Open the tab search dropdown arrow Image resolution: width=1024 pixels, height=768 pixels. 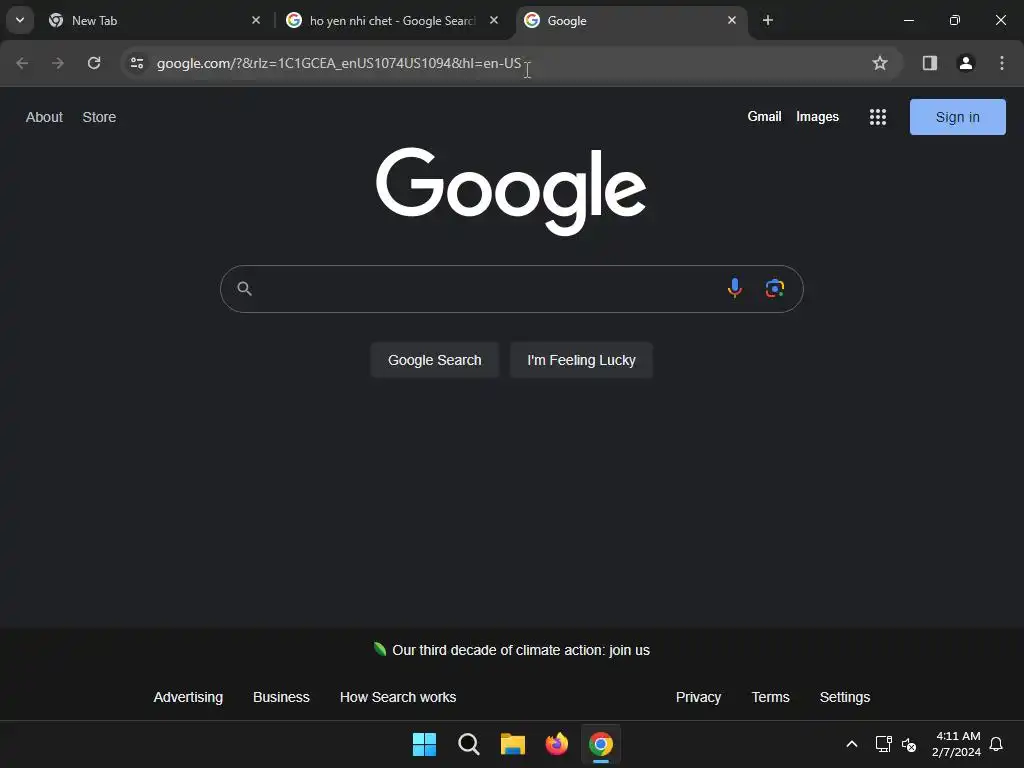[x=20, y=20]
